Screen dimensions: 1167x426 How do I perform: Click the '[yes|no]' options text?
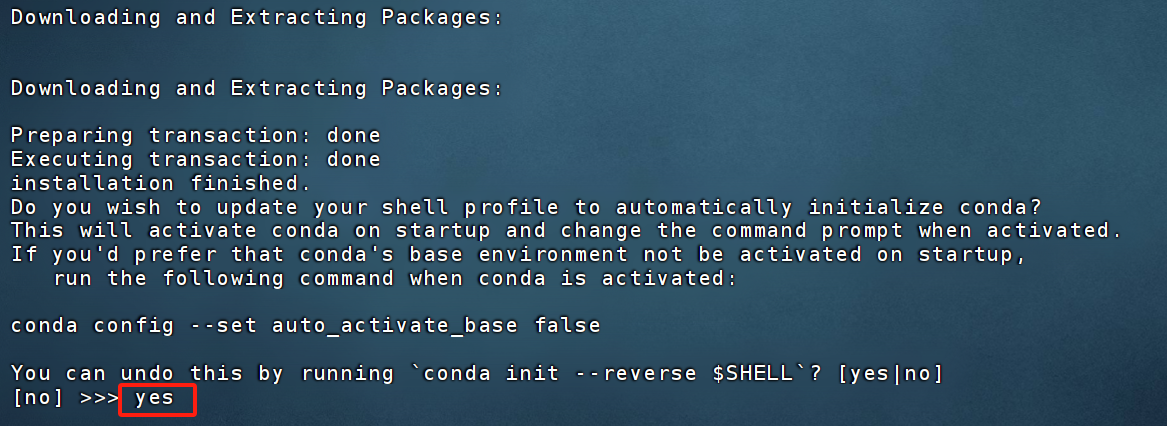(x=891, y=374)
